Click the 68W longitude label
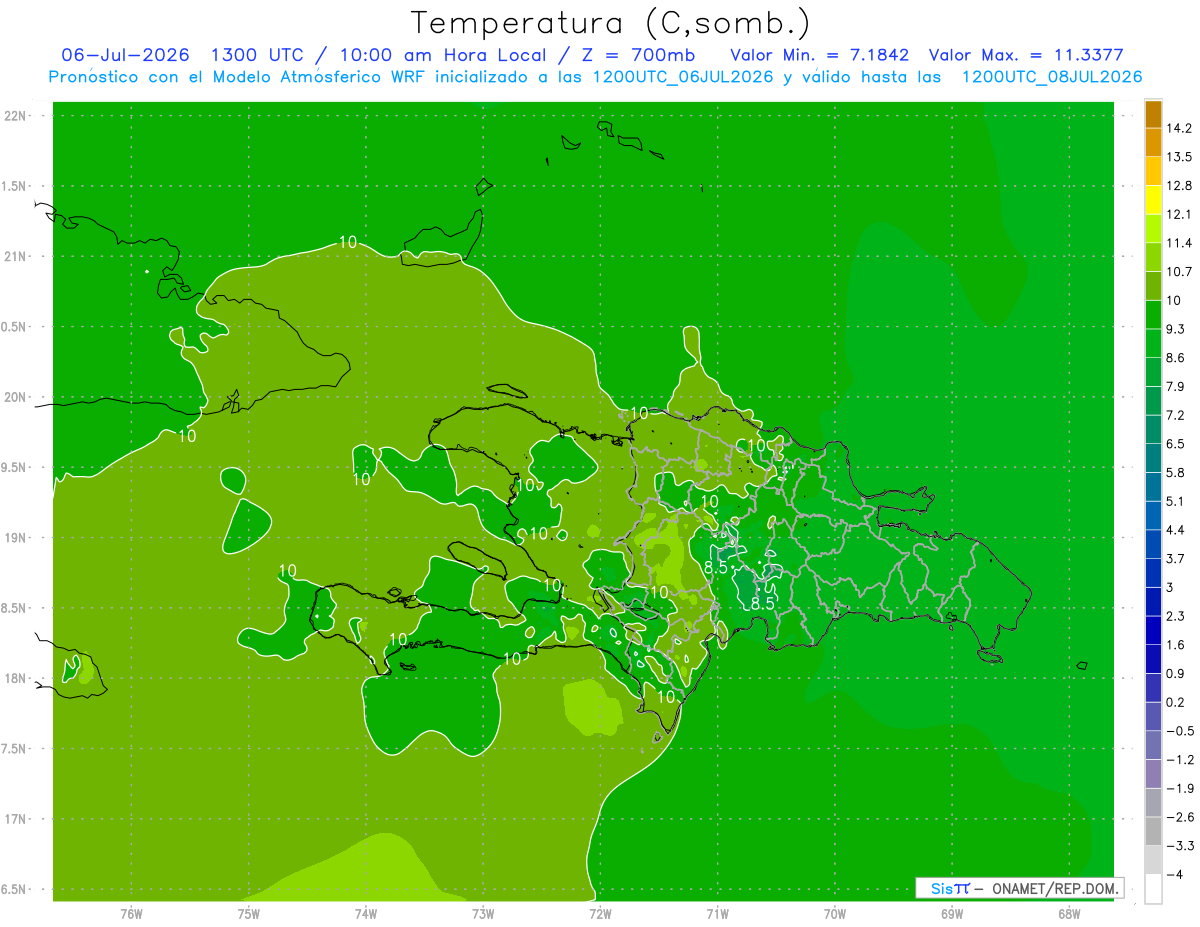 tap(1069, 913)
